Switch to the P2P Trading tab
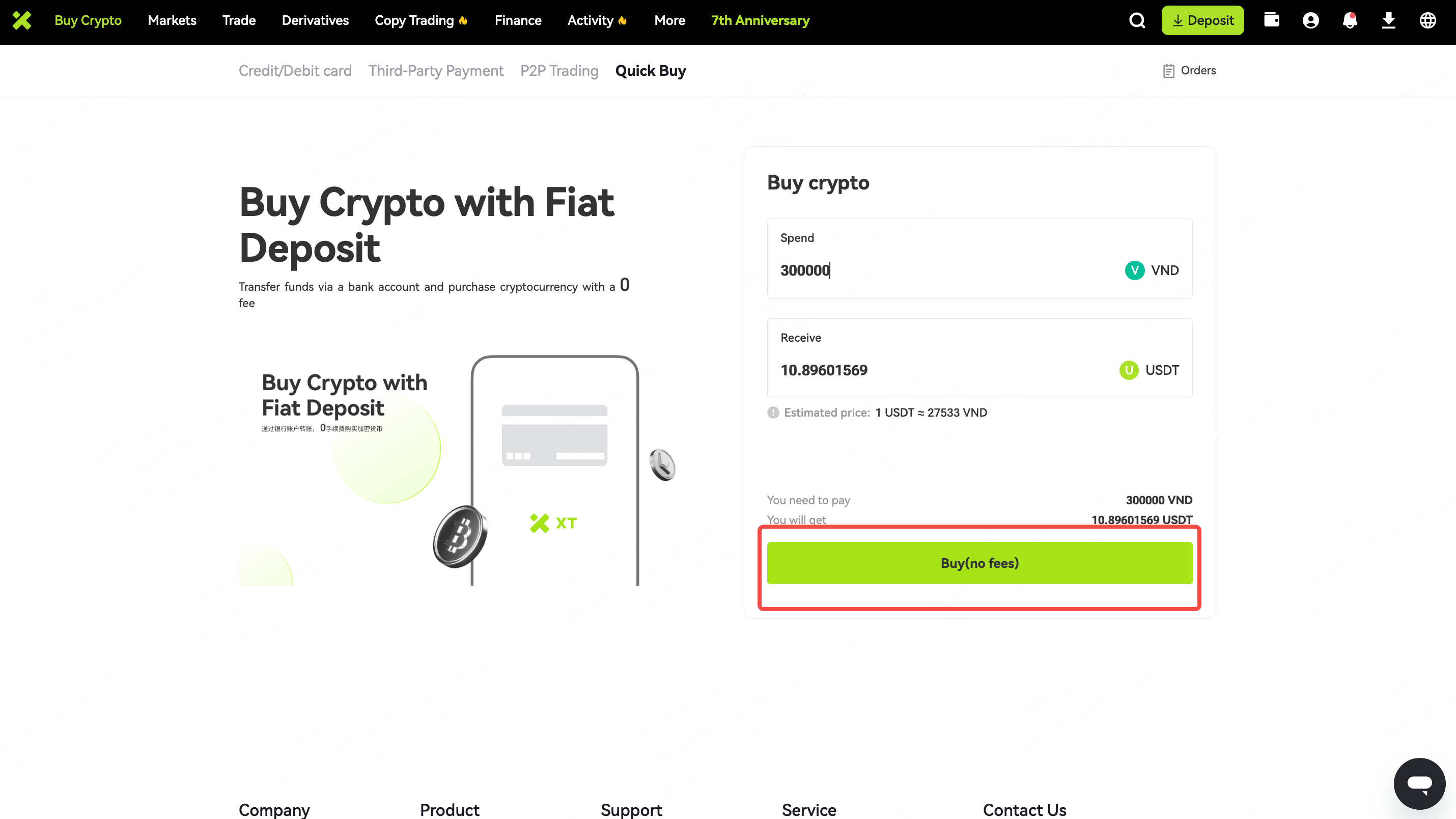The image size is (1456, 819). 559,71
